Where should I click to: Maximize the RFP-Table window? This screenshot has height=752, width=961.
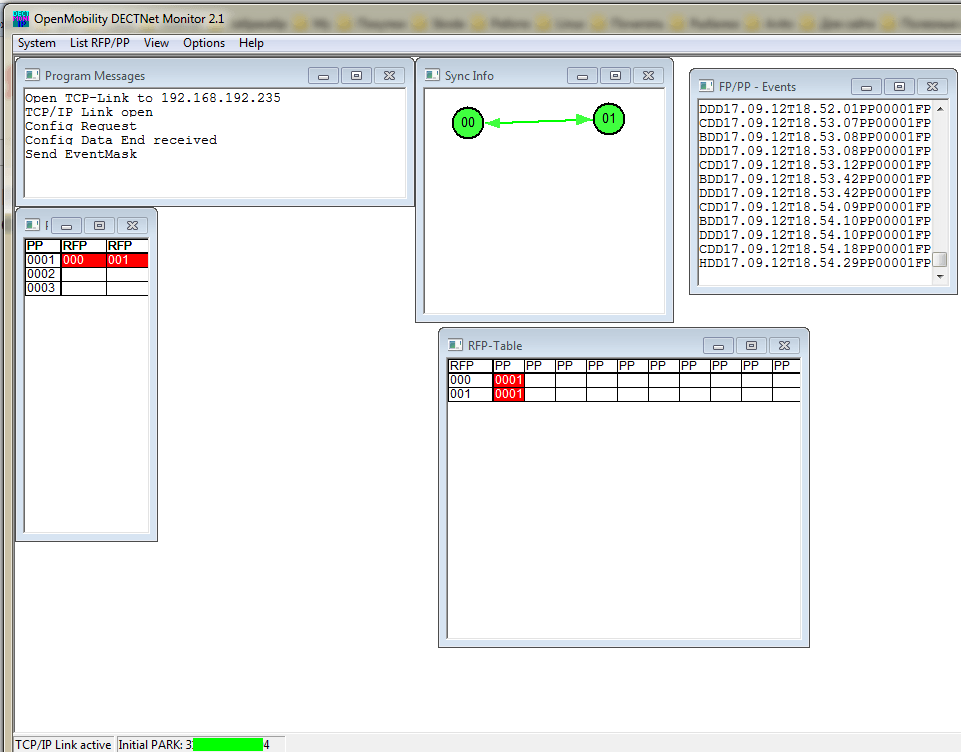point(751,346)
